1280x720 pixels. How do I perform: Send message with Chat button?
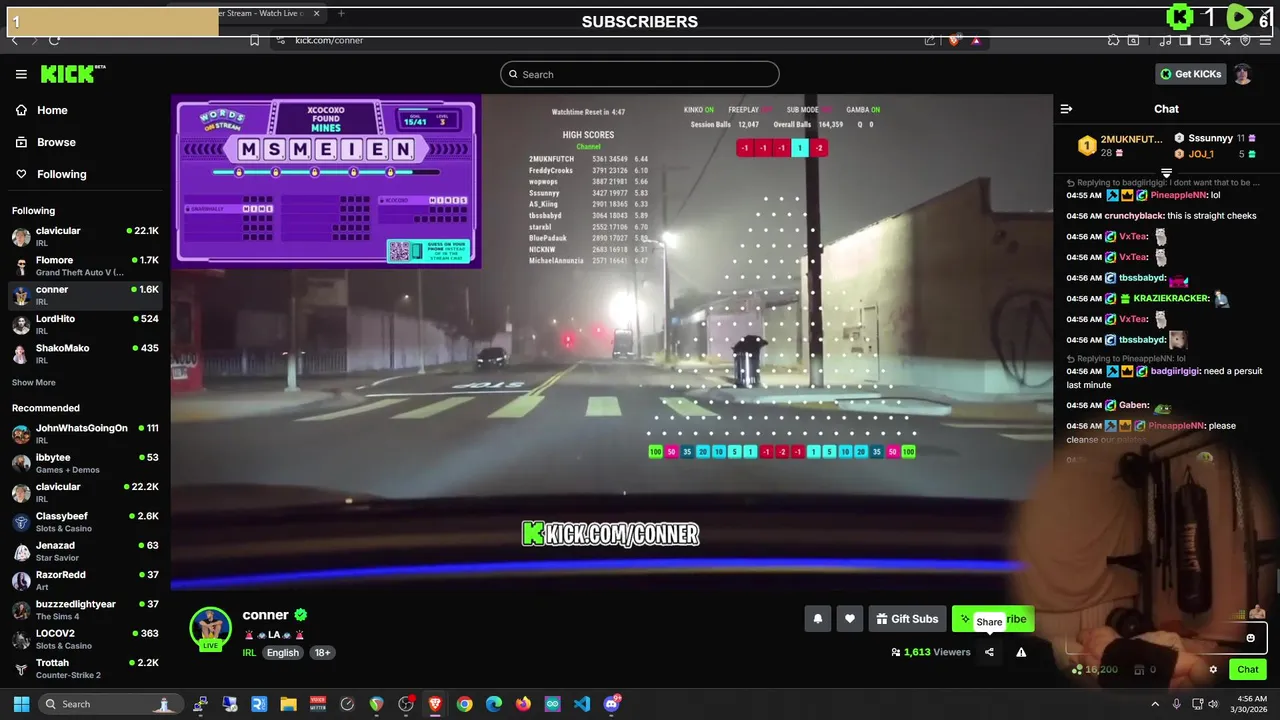pyautogui.click(x=1248, y=669)
